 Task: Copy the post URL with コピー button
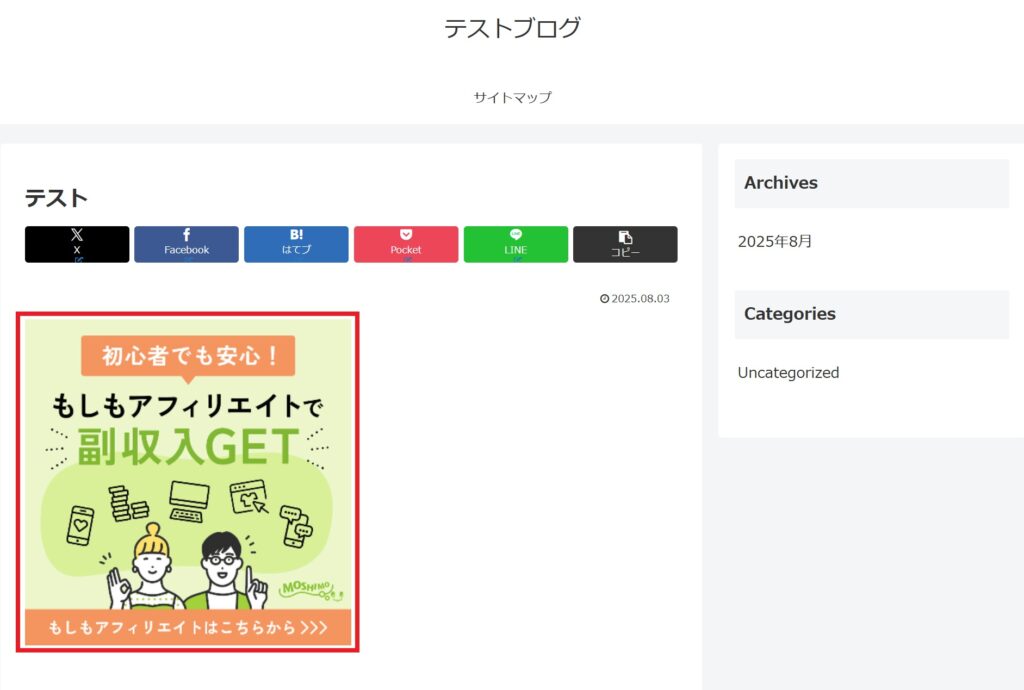[x=626, y=245]
